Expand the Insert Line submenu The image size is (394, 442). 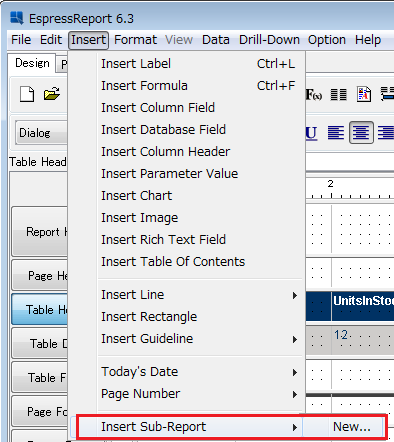coord(200,295)
